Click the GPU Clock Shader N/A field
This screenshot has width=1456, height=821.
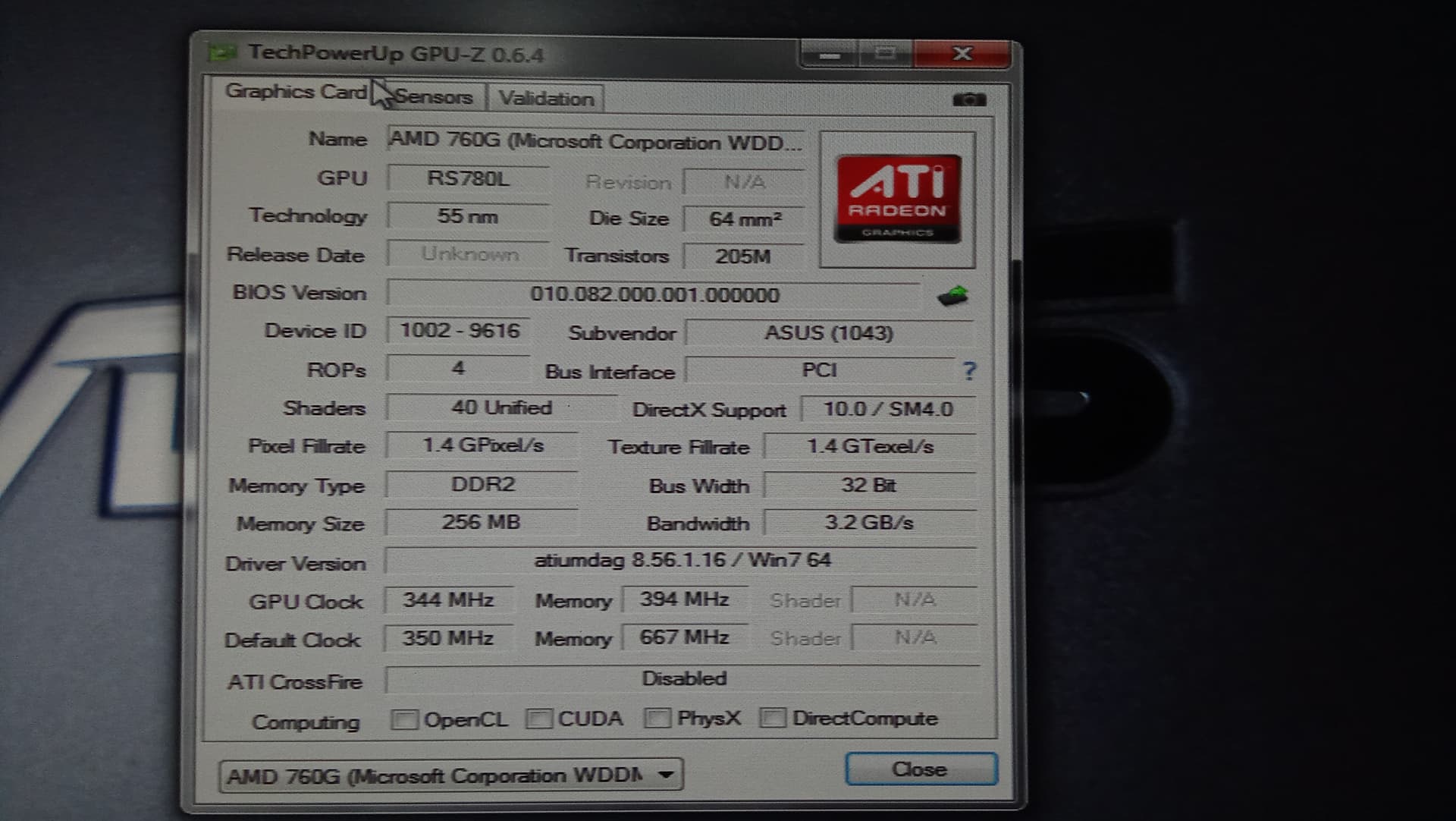point(915,600)
